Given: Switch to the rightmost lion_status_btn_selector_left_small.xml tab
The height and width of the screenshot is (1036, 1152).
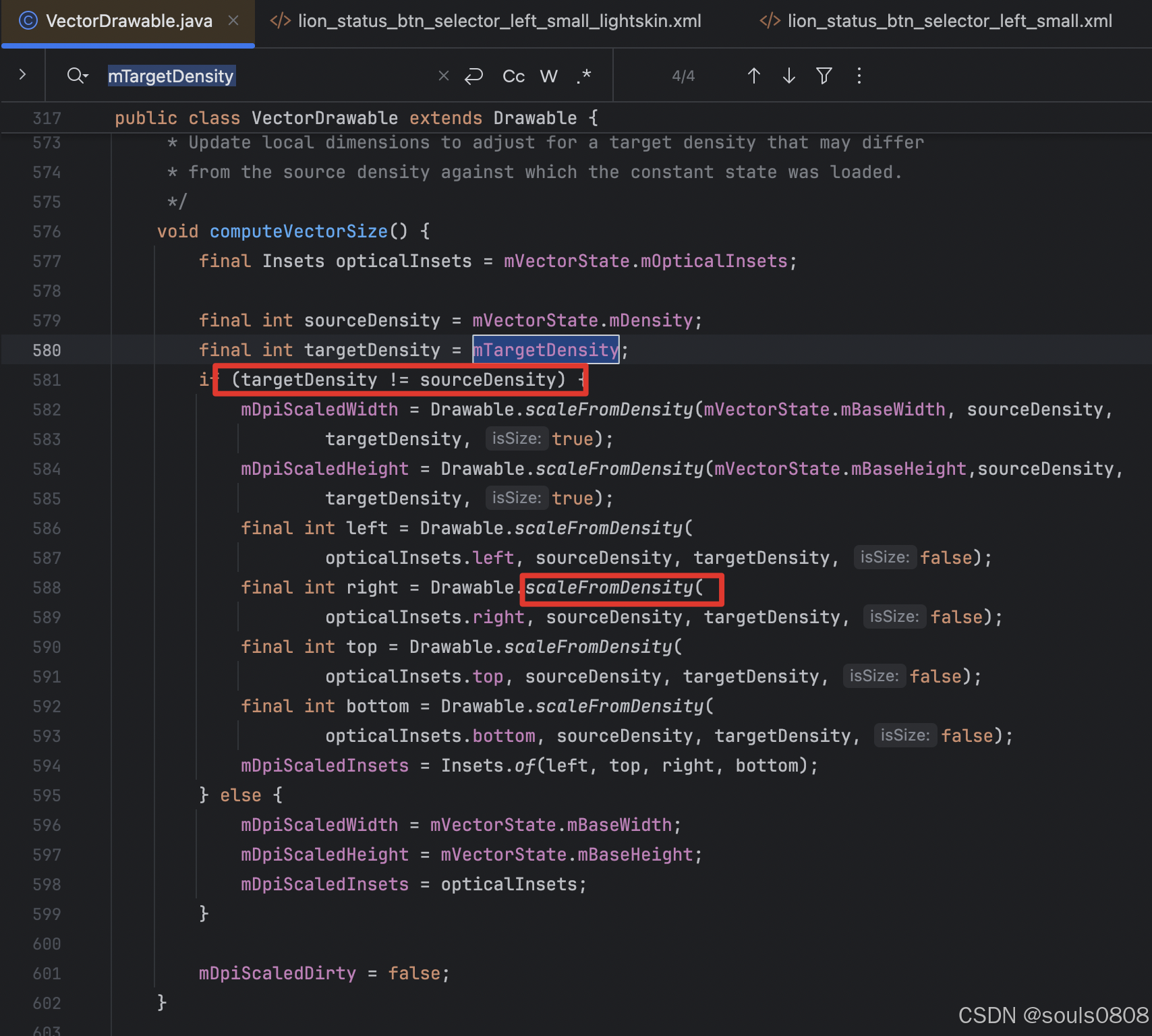Looking at the screenshot, I should (949, 20).
